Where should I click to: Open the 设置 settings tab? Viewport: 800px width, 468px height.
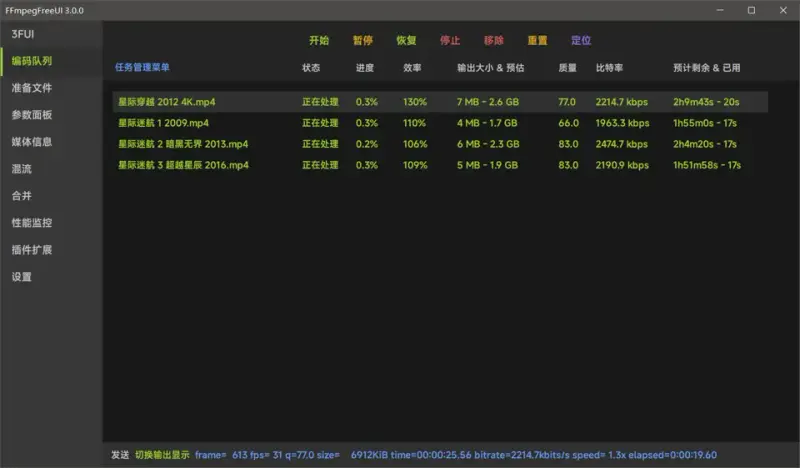pos(22,277)
